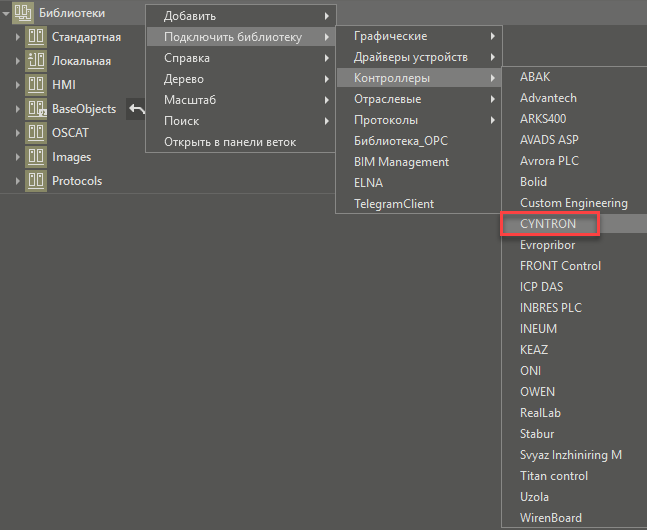Select Библиотека_OPC library entry
The width and height of the screenshot is (647, 530).
coord(419,141)
